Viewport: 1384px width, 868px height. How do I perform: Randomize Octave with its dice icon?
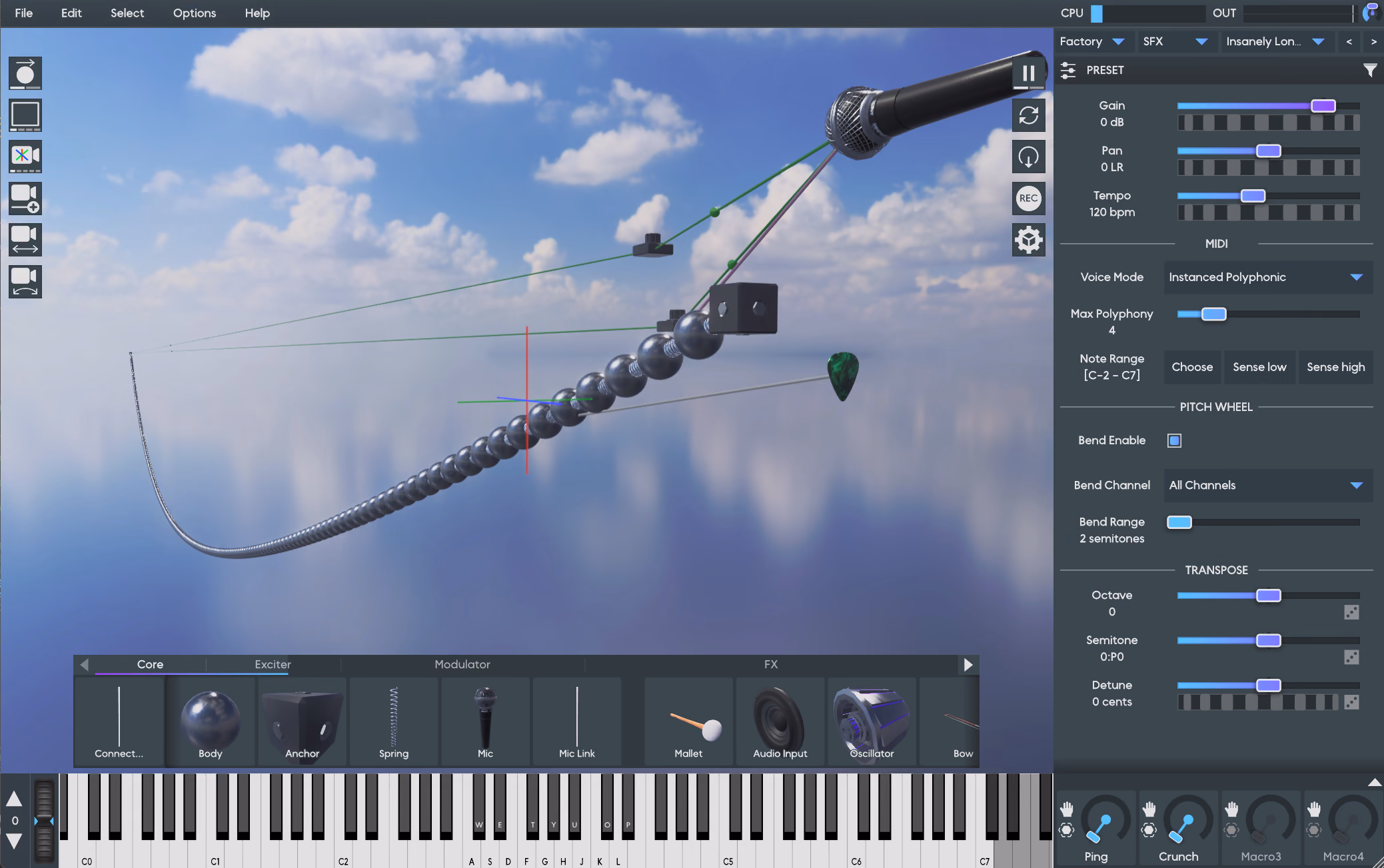click(1351, 612)
